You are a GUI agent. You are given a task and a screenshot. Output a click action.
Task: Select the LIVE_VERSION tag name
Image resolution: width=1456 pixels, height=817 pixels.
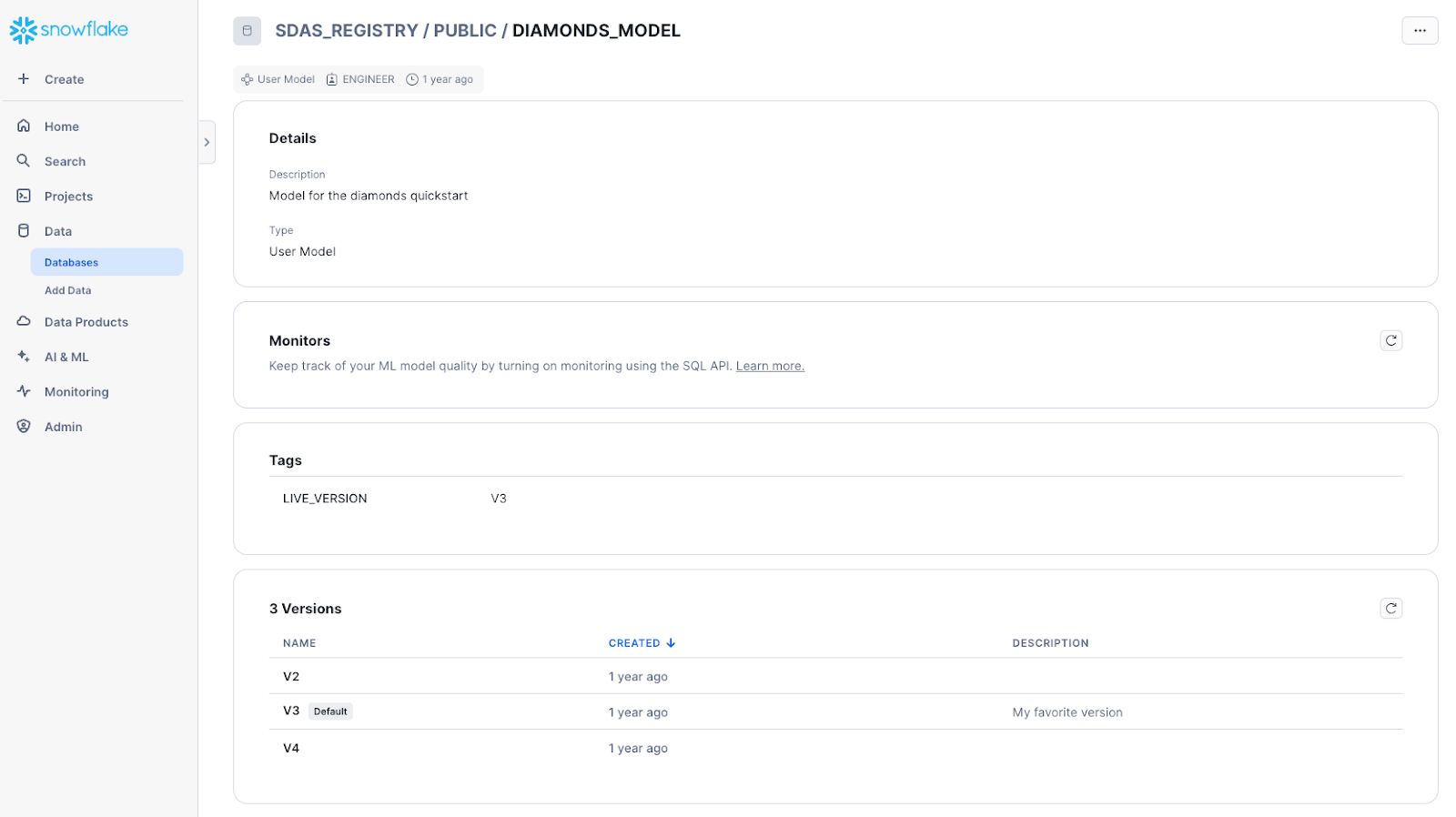[325, 499]
